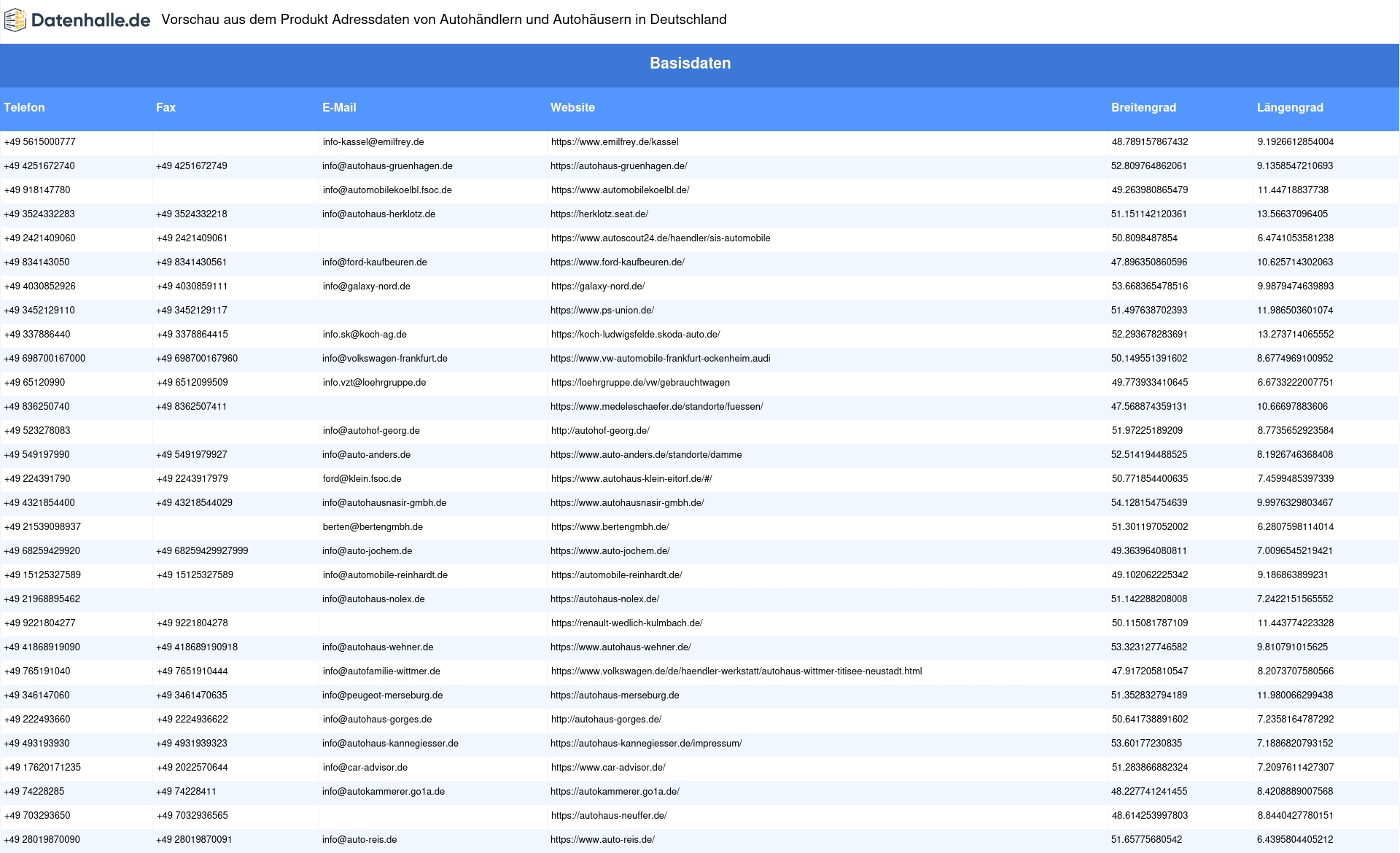This screenshot has height=853, width=1400.
Task: Click website https://autohaus-merseburg.de
Action: point(615,696)
